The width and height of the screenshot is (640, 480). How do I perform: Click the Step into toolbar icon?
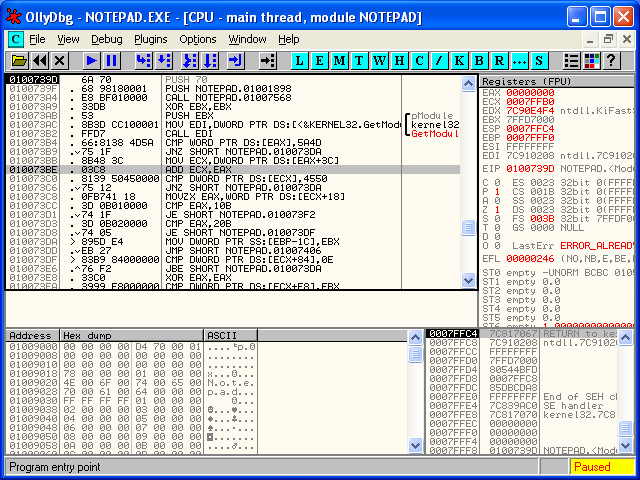143,61
